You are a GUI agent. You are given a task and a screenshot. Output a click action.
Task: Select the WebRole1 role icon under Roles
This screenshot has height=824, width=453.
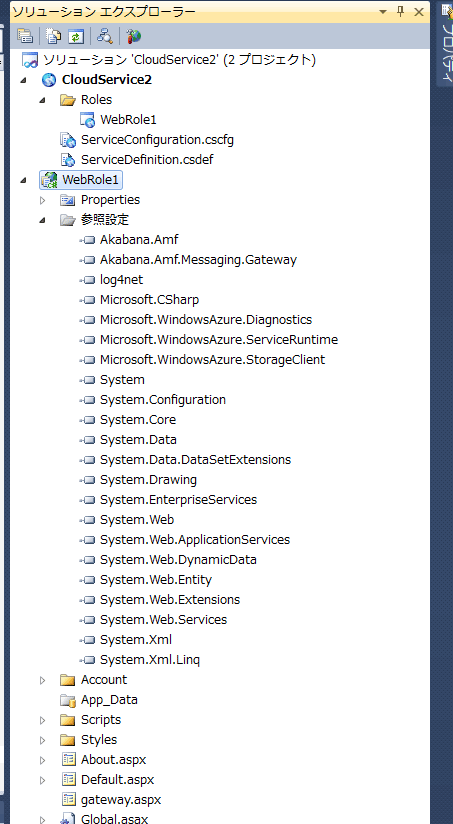click(87, 120)
